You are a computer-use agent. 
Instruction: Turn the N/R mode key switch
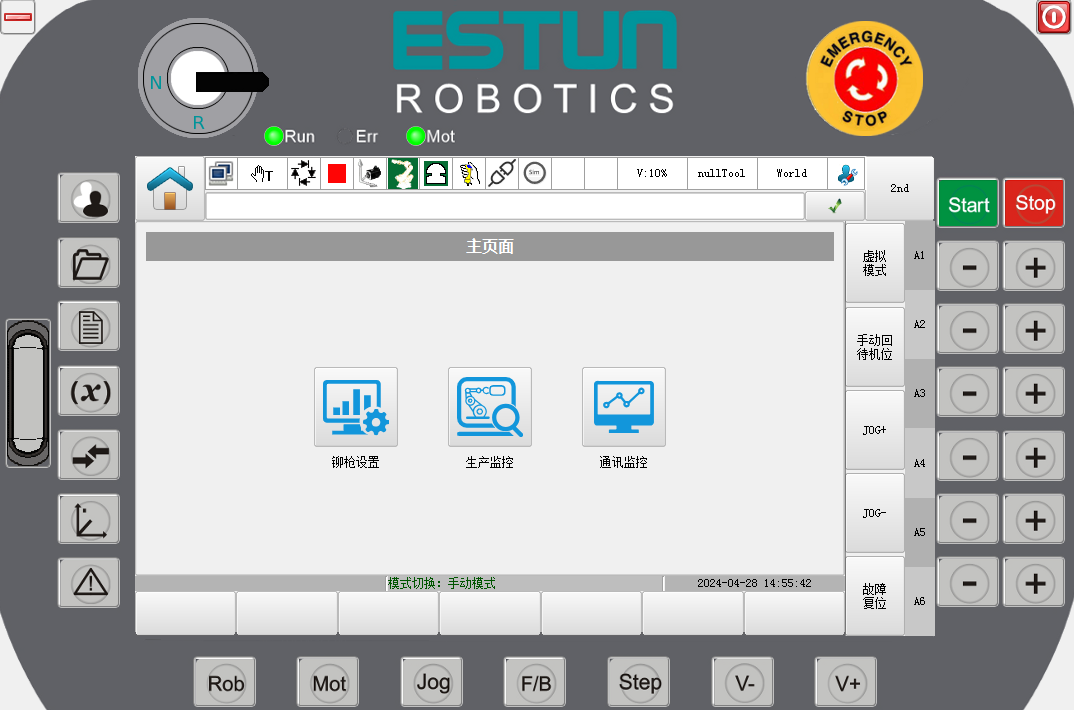click(x=199, y=79)
